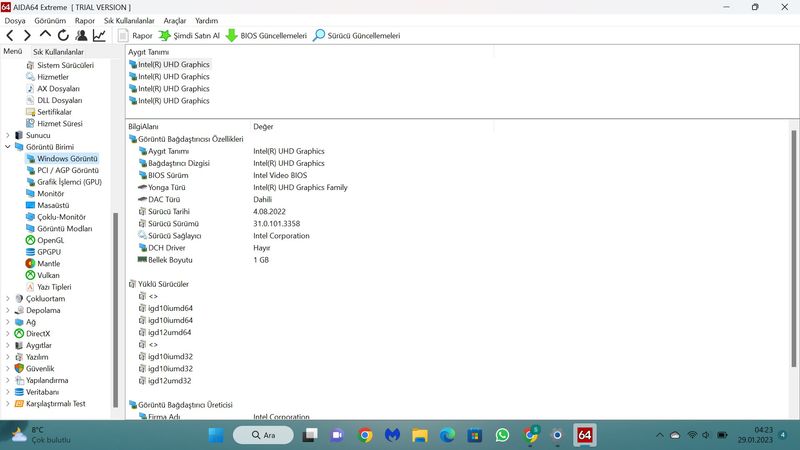Image resolution: width=800 pixels, height=450 pixels.
Task: Open File Explorer from the taskbar
Action: (x=420, y=435)
